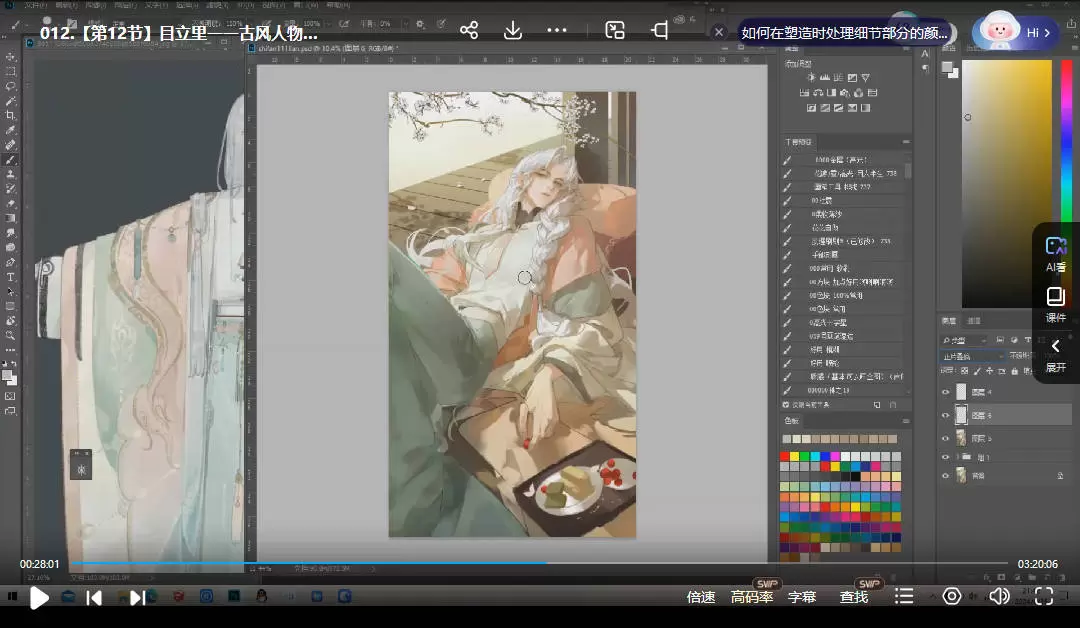Screen dimensions: 1080x628
Task: Select the Rectangular Marquee tool
Action: 10,71
